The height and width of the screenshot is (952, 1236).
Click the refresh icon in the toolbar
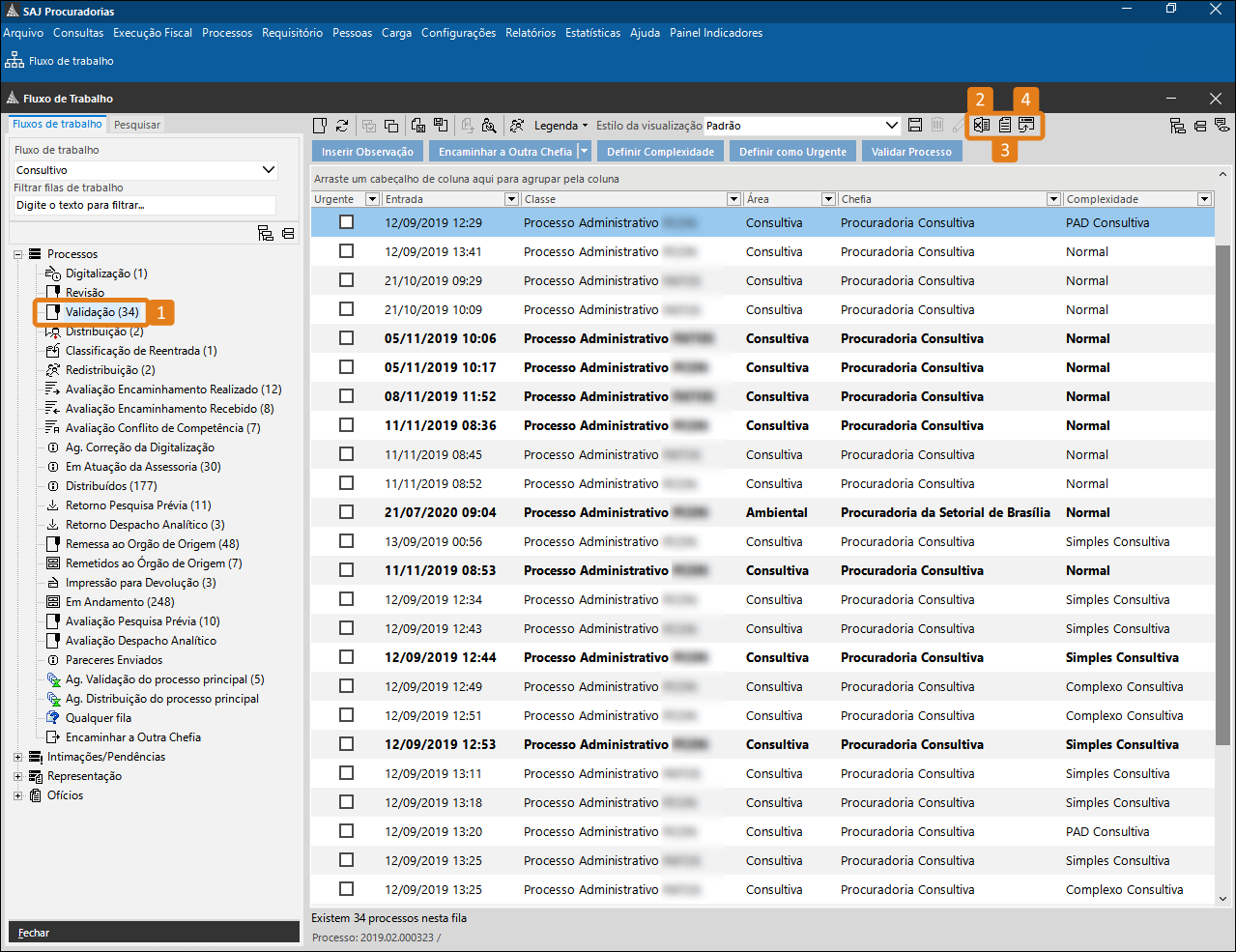click(x=342, y=126)
